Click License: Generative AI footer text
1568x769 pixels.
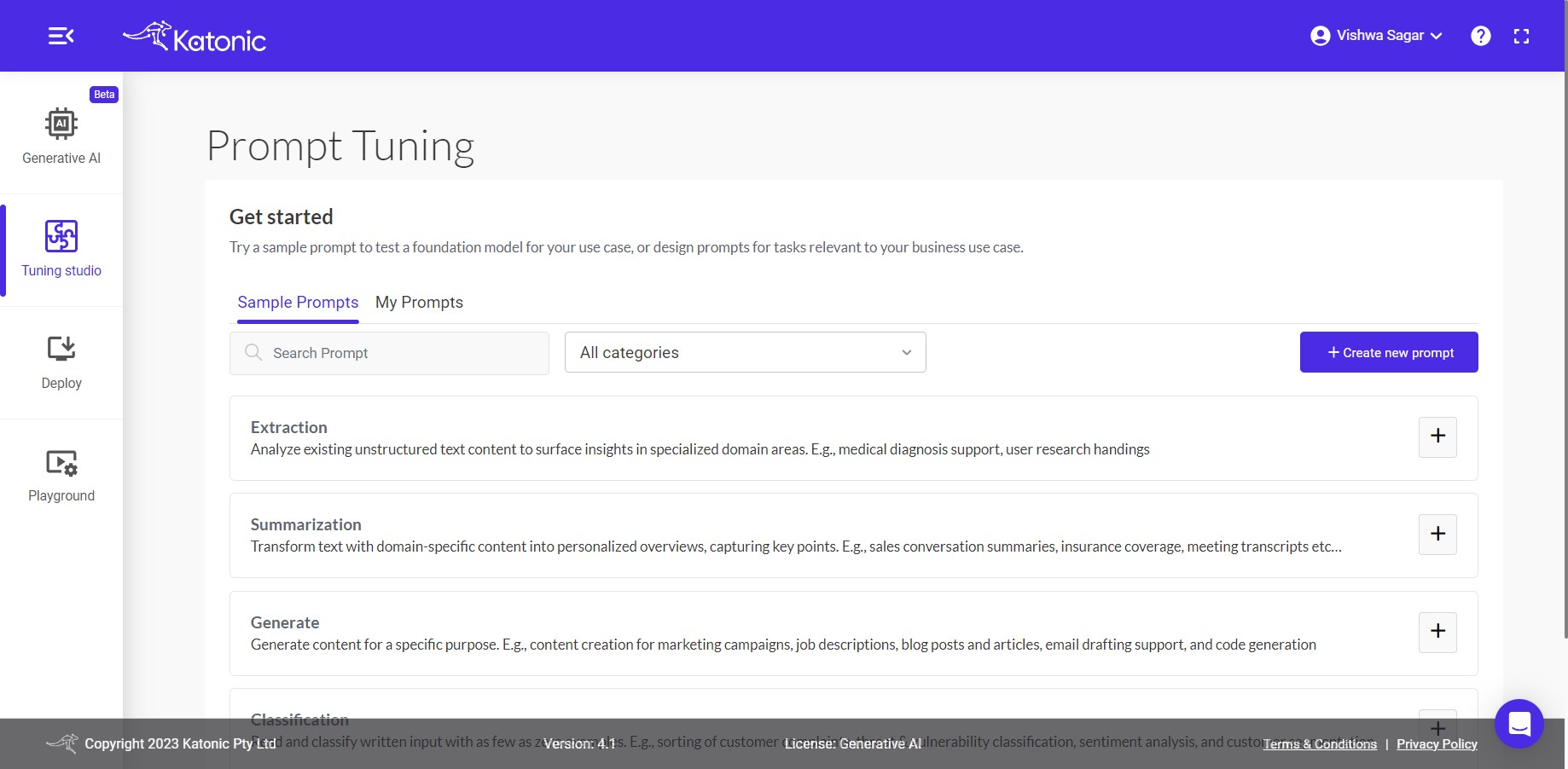(853, 744)
